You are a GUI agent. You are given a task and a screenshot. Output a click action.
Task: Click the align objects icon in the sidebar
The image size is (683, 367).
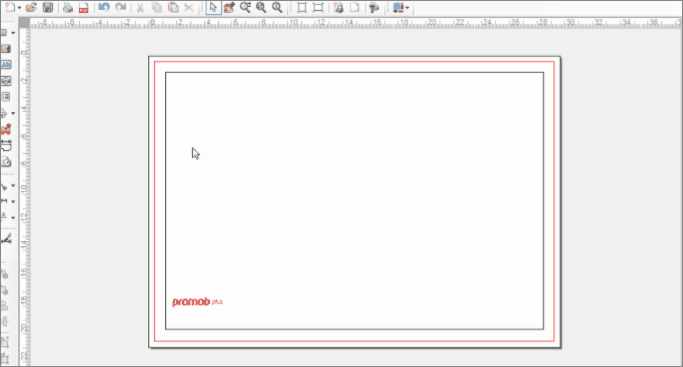(5, 306)
